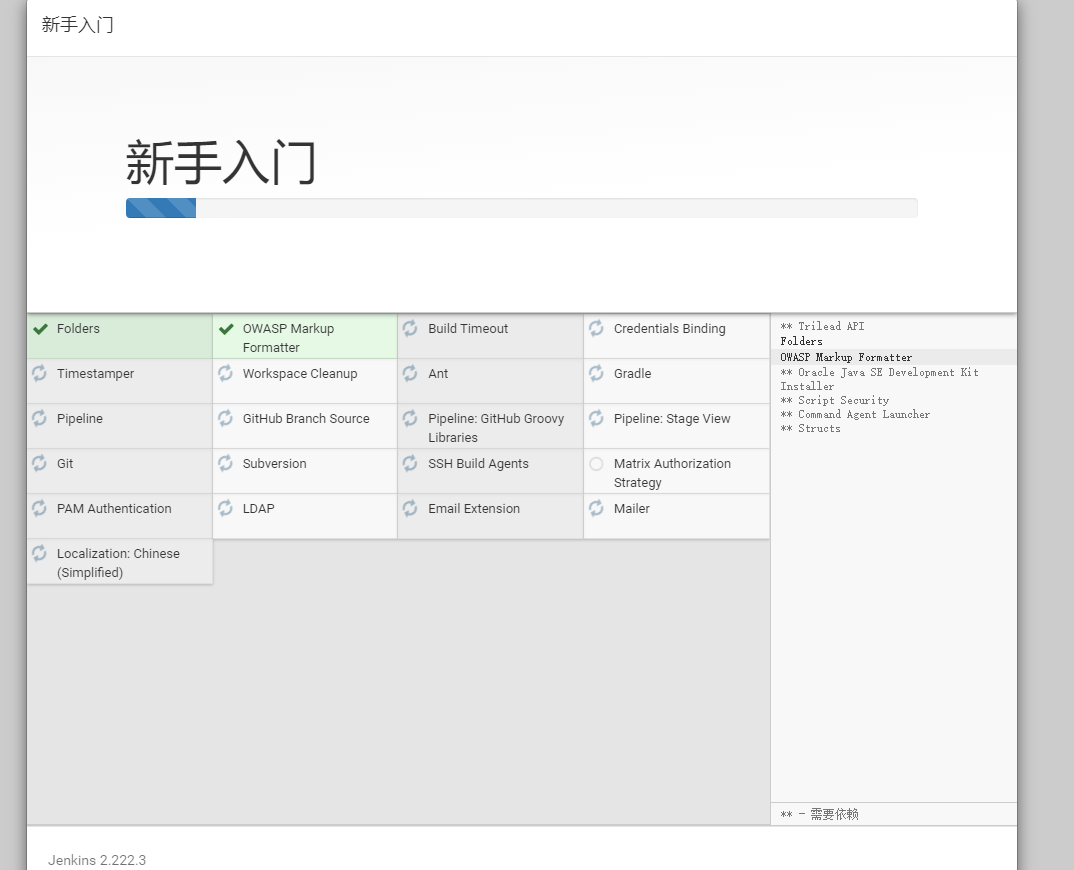Select the SSH Build Agents label

click(x=478, y=464)
